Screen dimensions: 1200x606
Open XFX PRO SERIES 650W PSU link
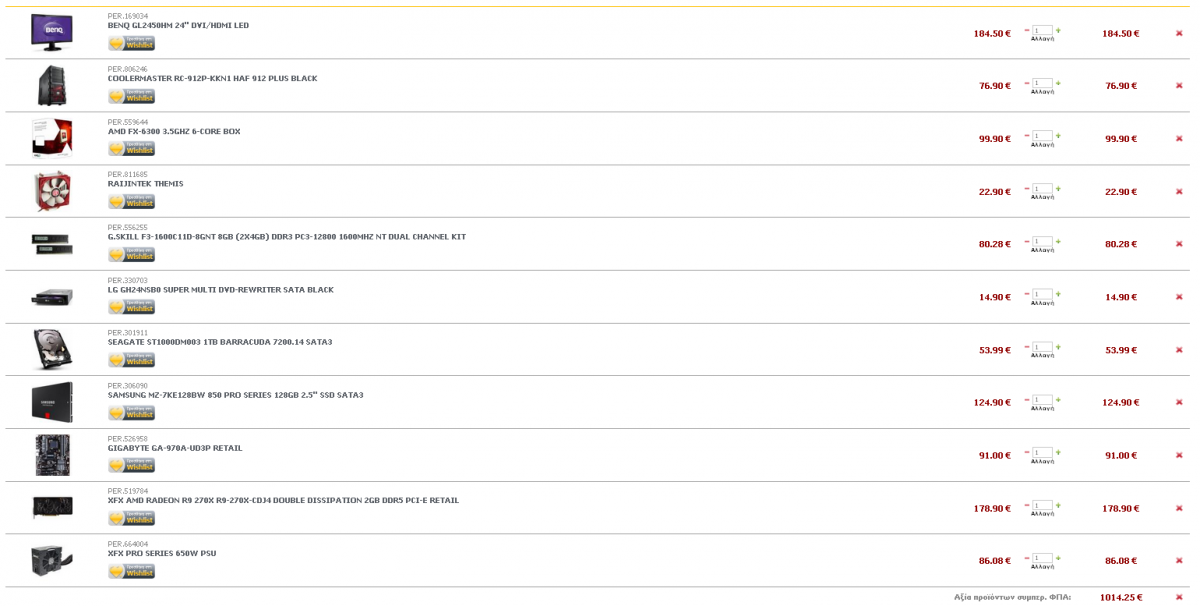tap(162, 554)
